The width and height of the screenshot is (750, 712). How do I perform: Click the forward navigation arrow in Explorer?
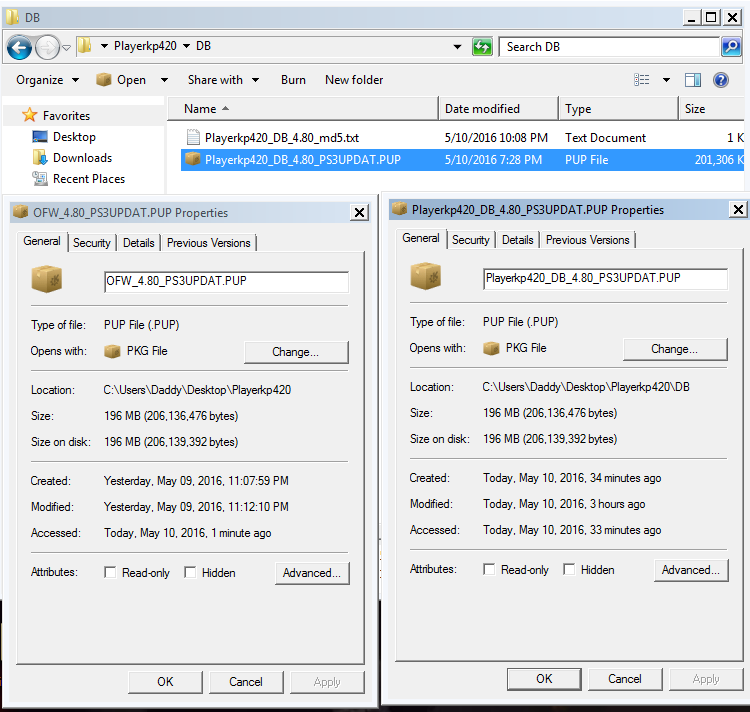pos(47,47)
